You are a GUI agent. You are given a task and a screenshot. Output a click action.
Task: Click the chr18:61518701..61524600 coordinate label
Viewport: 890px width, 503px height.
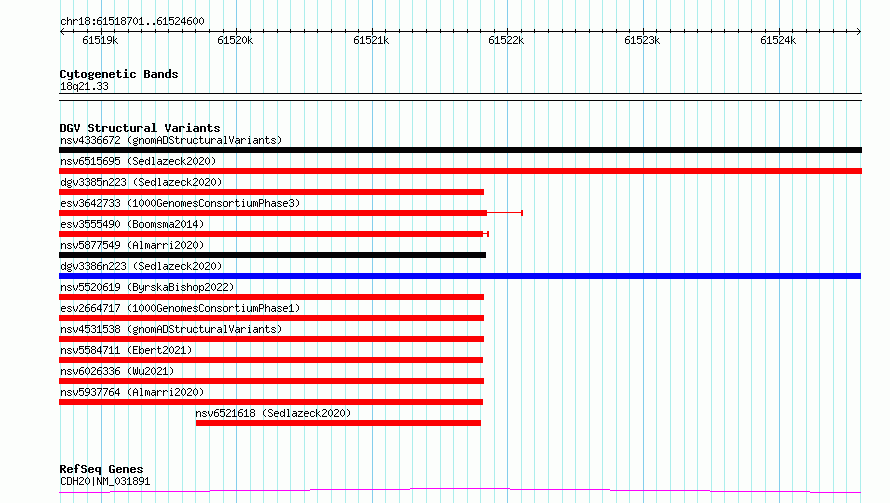click(x=132, y=21)
